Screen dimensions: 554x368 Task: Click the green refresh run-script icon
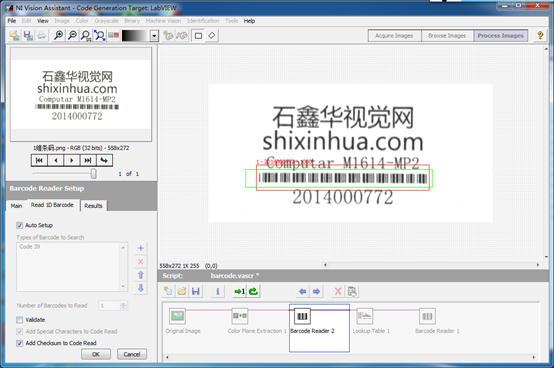coord(253,291)
